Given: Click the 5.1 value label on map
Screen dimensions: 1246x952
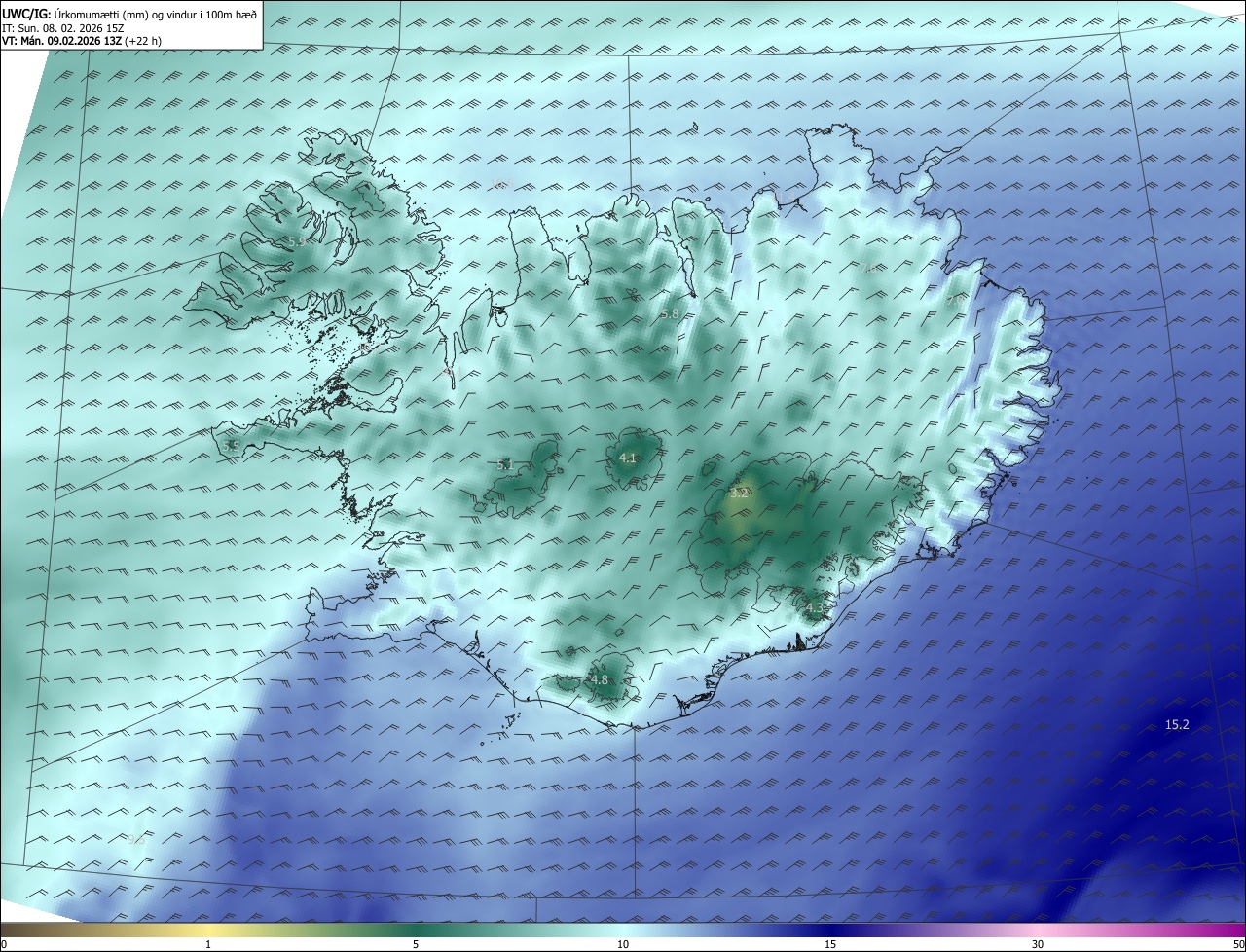Looking at the screenshot, I should tap(505, 465).
